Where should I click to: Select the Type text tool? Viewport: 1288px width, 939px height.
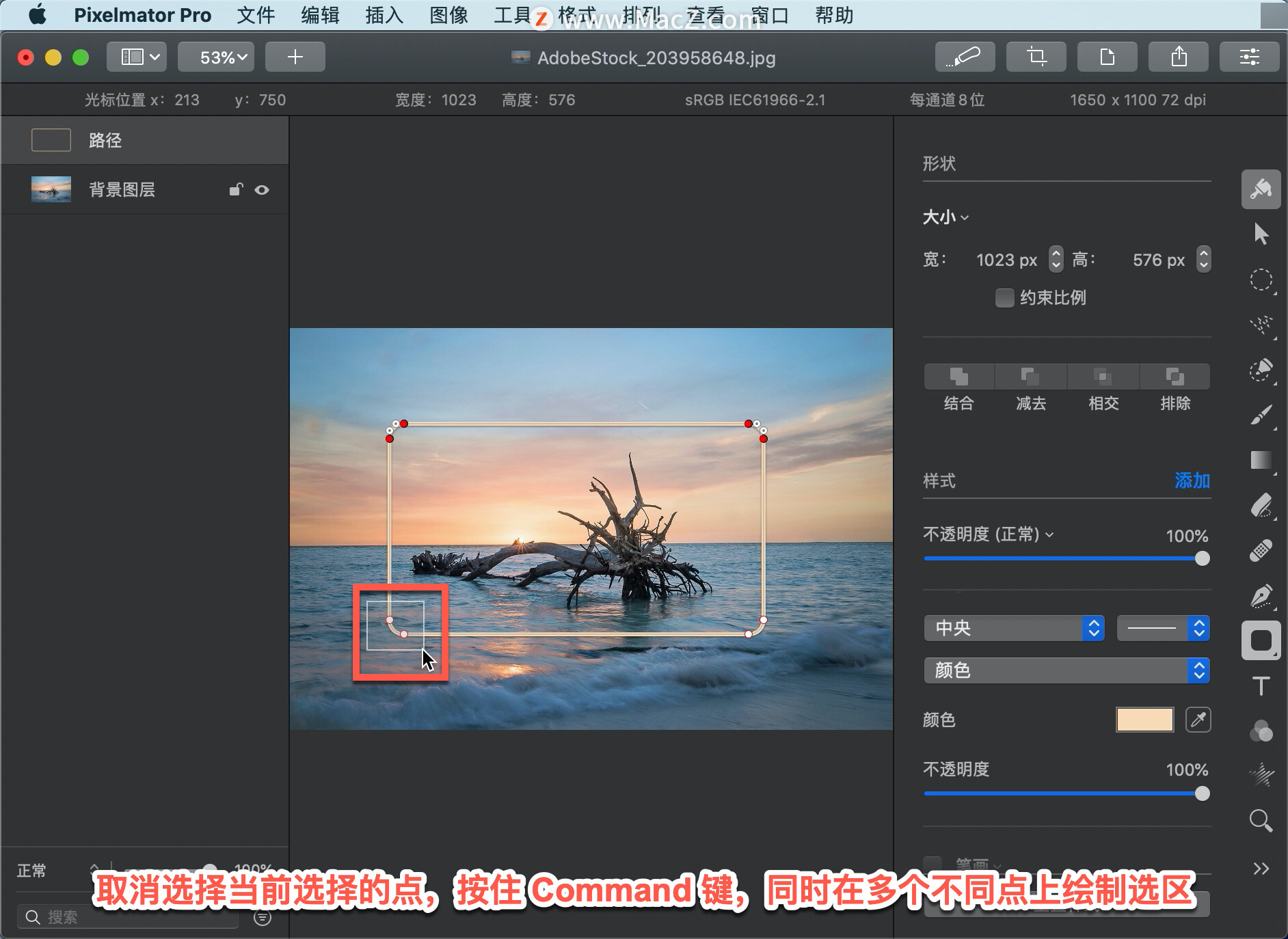coord(1261,685)
